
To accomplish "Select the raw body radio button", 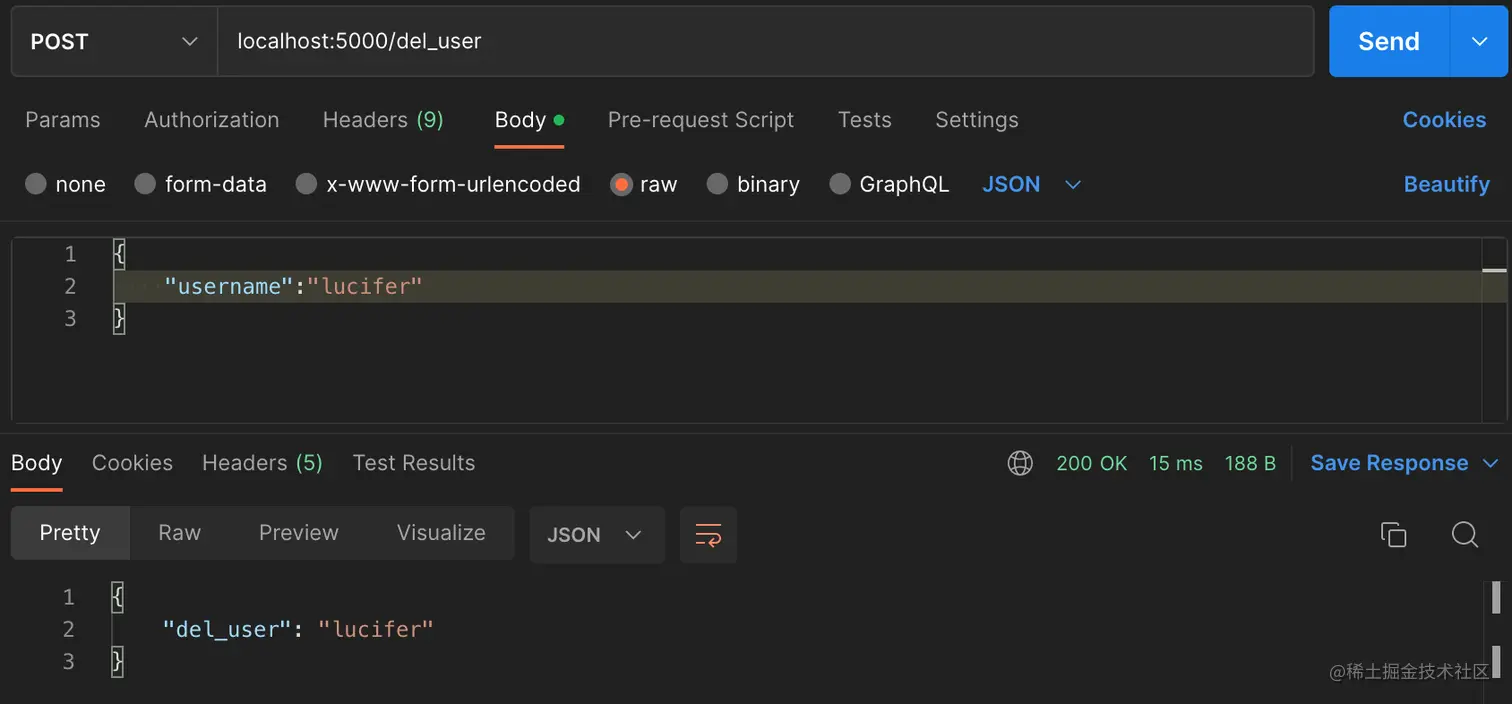I will click(621, 184).
